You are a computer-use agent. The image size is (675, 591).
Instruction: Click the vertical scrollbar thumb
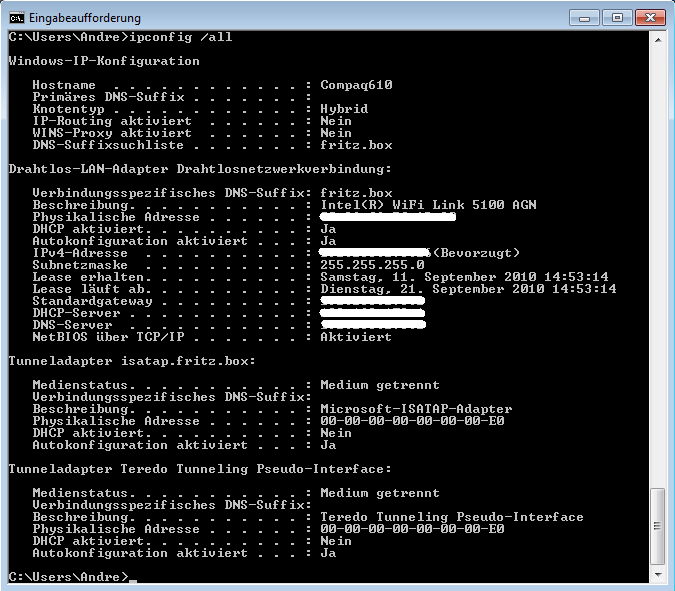click(x=657, y=525)
